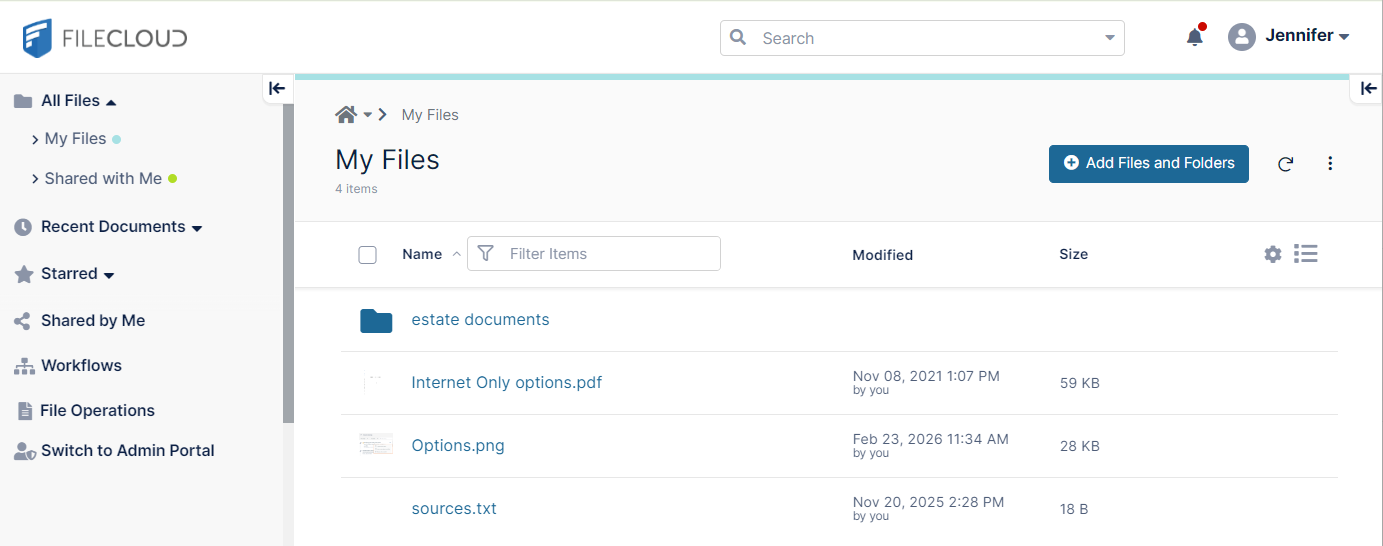Click the refresh icon beside Add Files

pos(1286,164)
